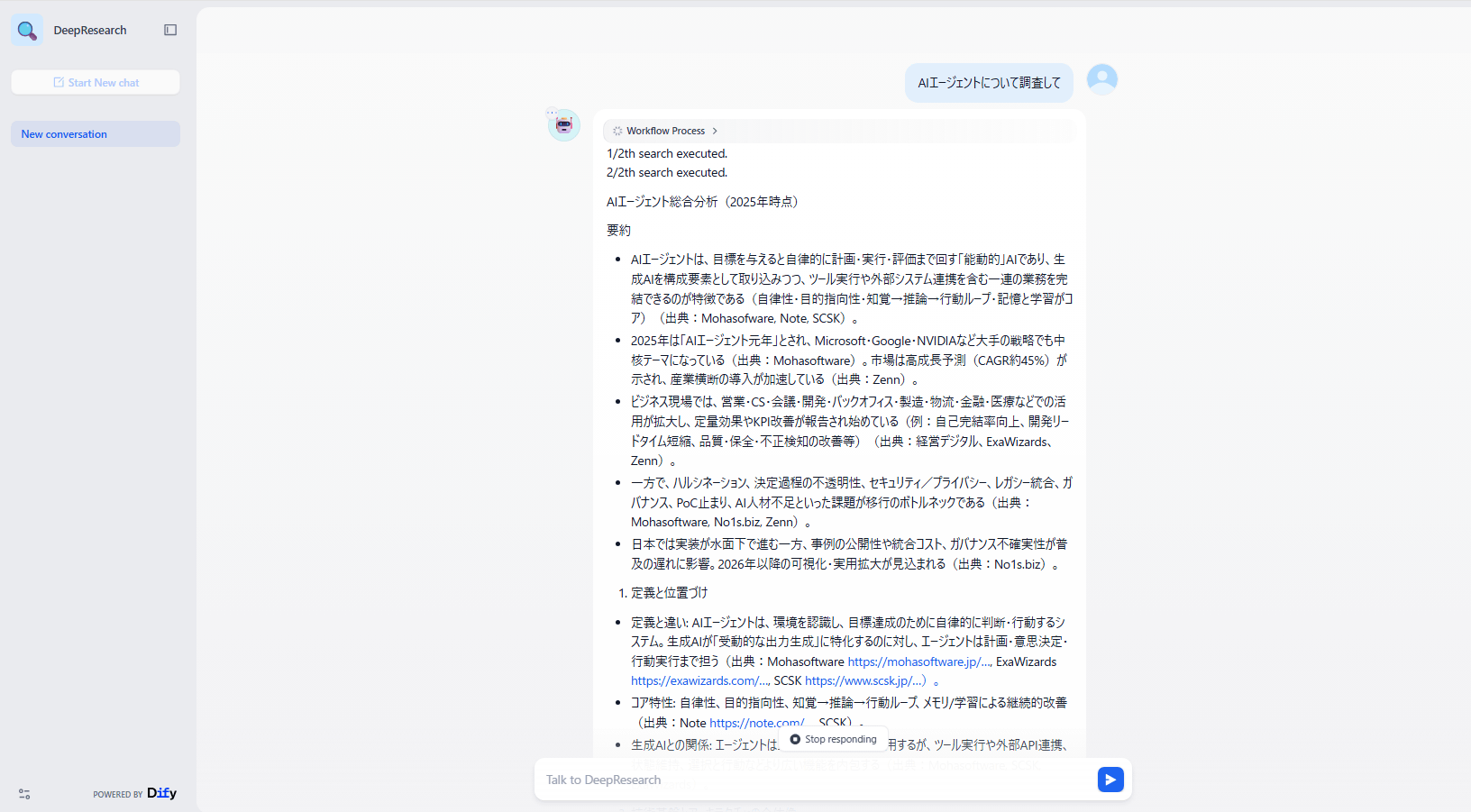Screen dimensions: 1471x812
Task: Click the Workflow Process loading spinner icon
Action: [617, 131]
